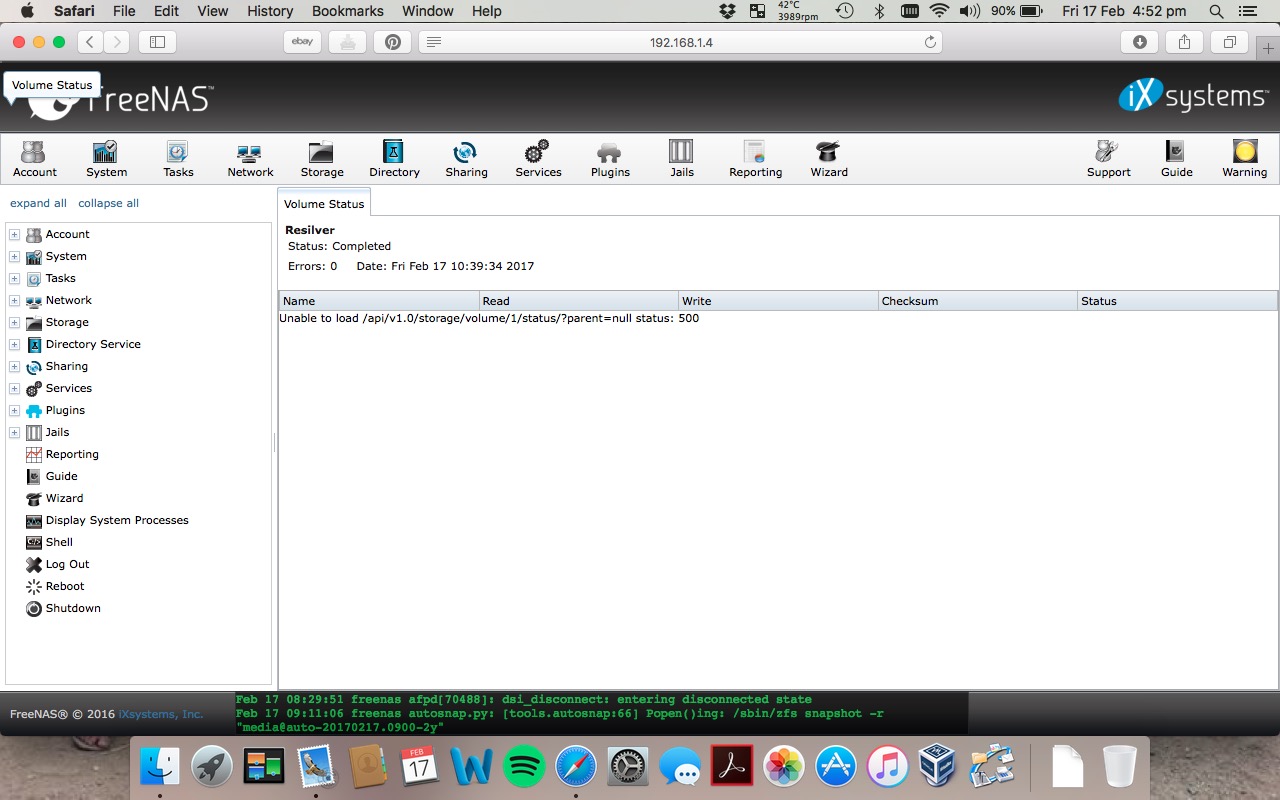Viewport: 1280px width, 800px height.
Task: Open the Safari Share button
Action: [1184, 42]
